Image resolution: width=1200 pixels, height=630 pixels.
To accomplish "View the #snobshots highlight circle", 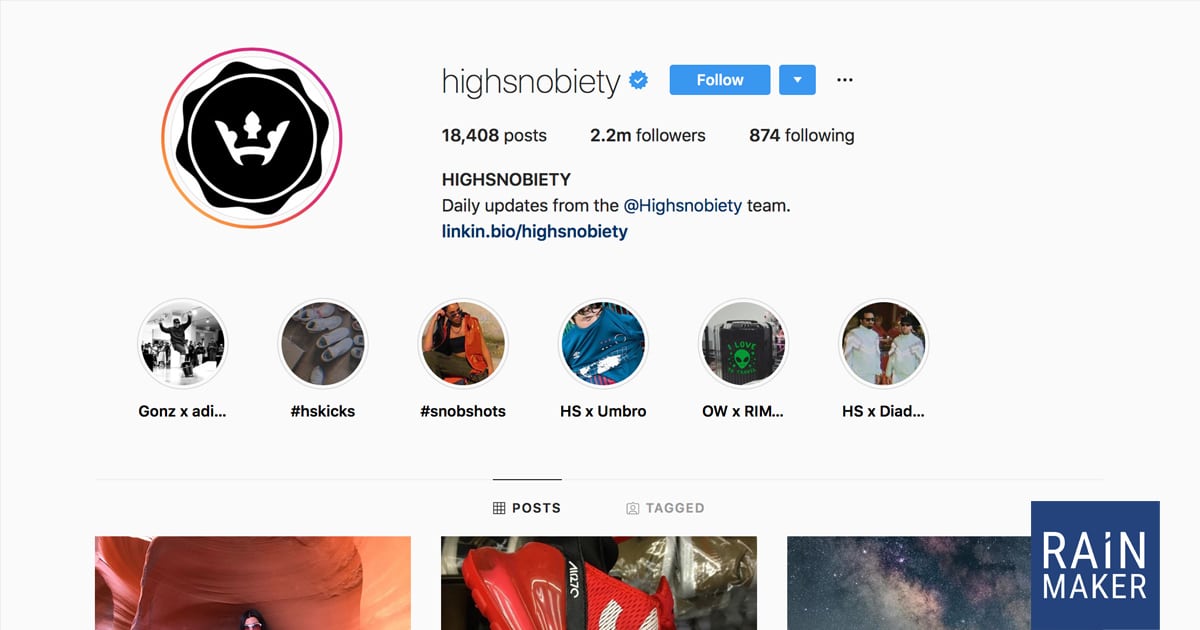I will (463, 345).
